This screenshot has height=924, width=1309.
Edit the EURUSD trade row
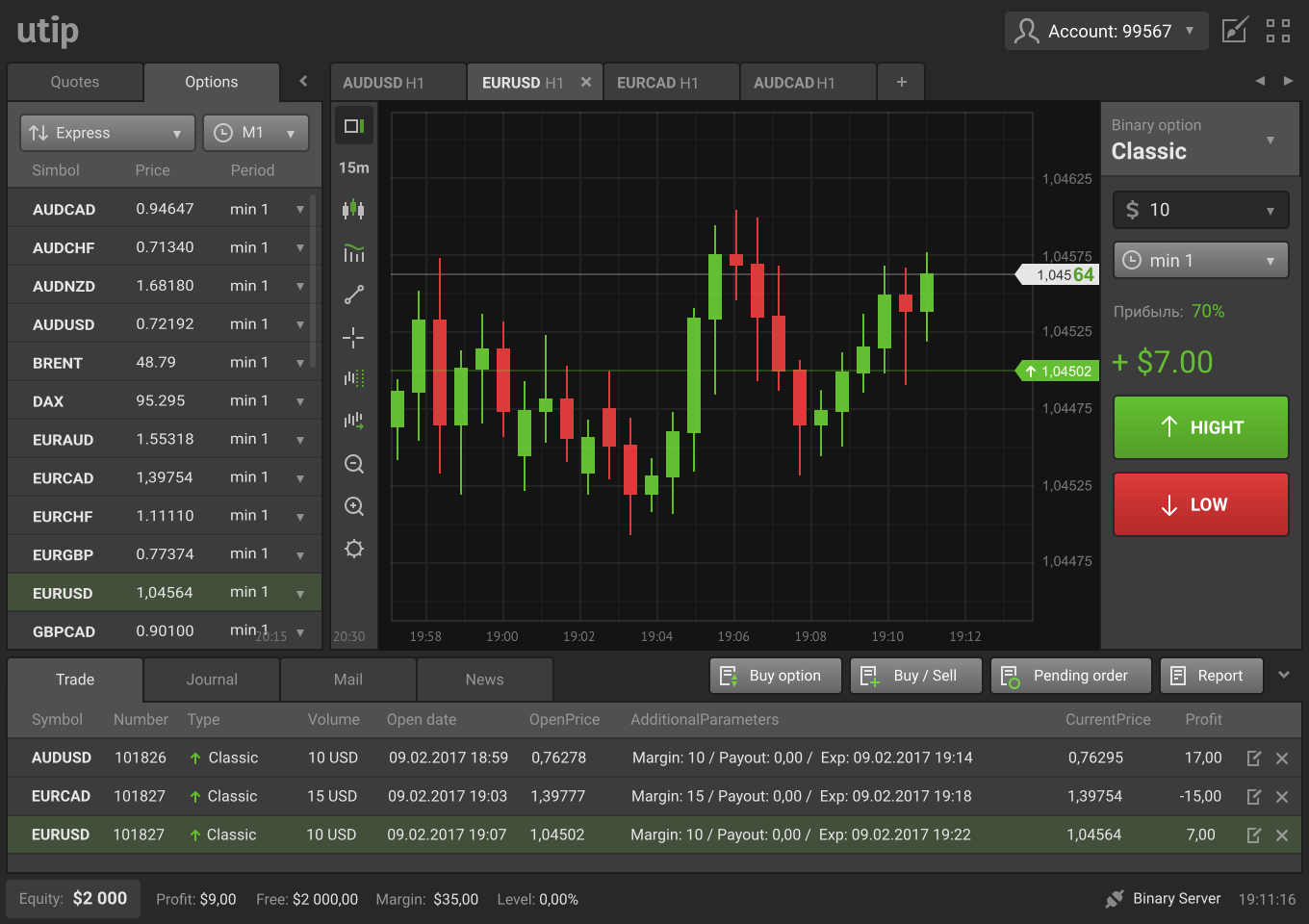tap(1253, 835)
